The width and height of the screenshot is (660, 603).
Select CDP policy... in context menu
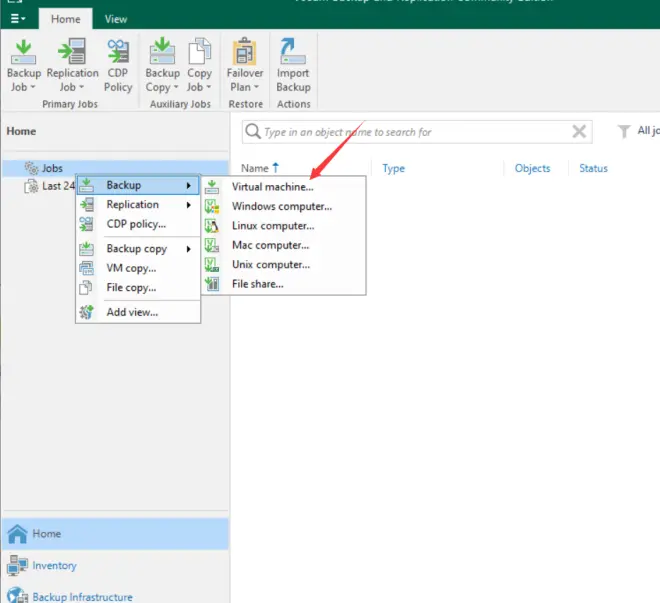coord(138,224)
